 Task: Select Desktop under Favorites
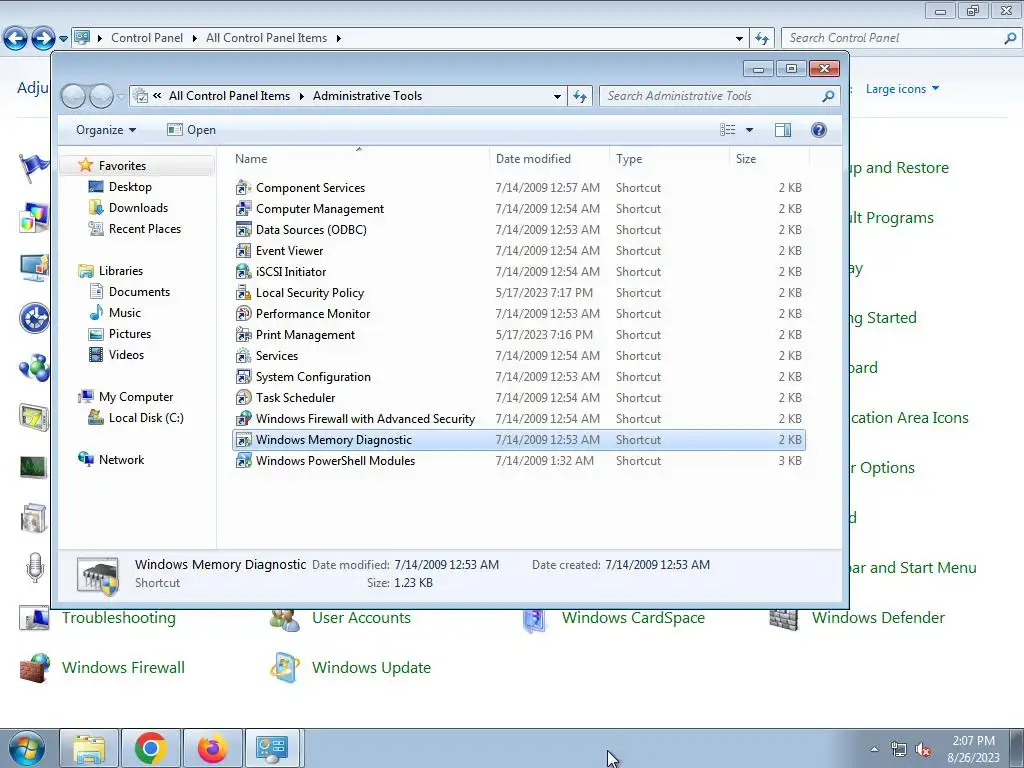coord(130,187)
